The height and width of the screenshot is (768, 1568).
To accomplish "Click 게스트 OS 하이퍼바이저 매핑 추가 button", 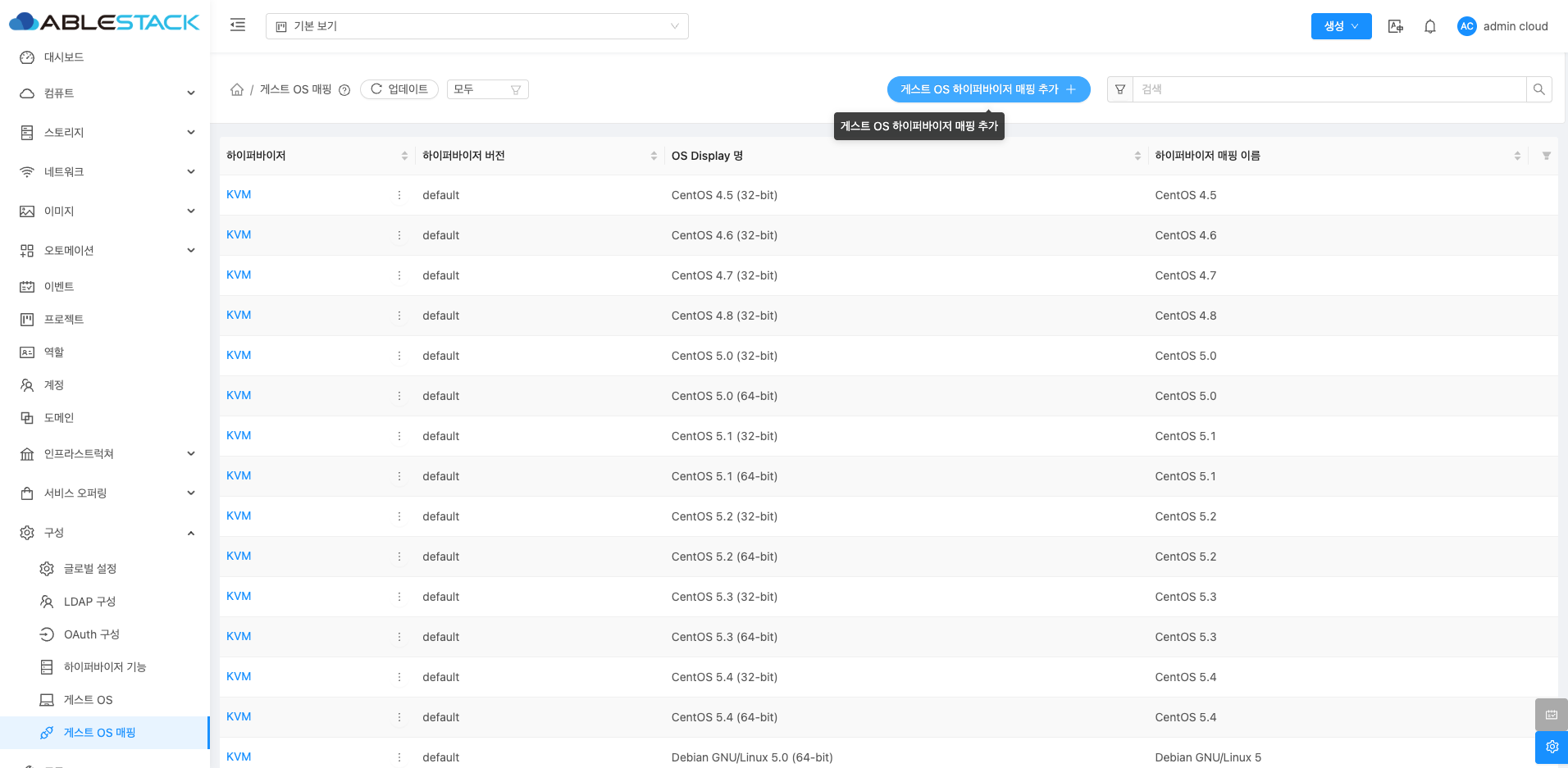I will (988, 89).
